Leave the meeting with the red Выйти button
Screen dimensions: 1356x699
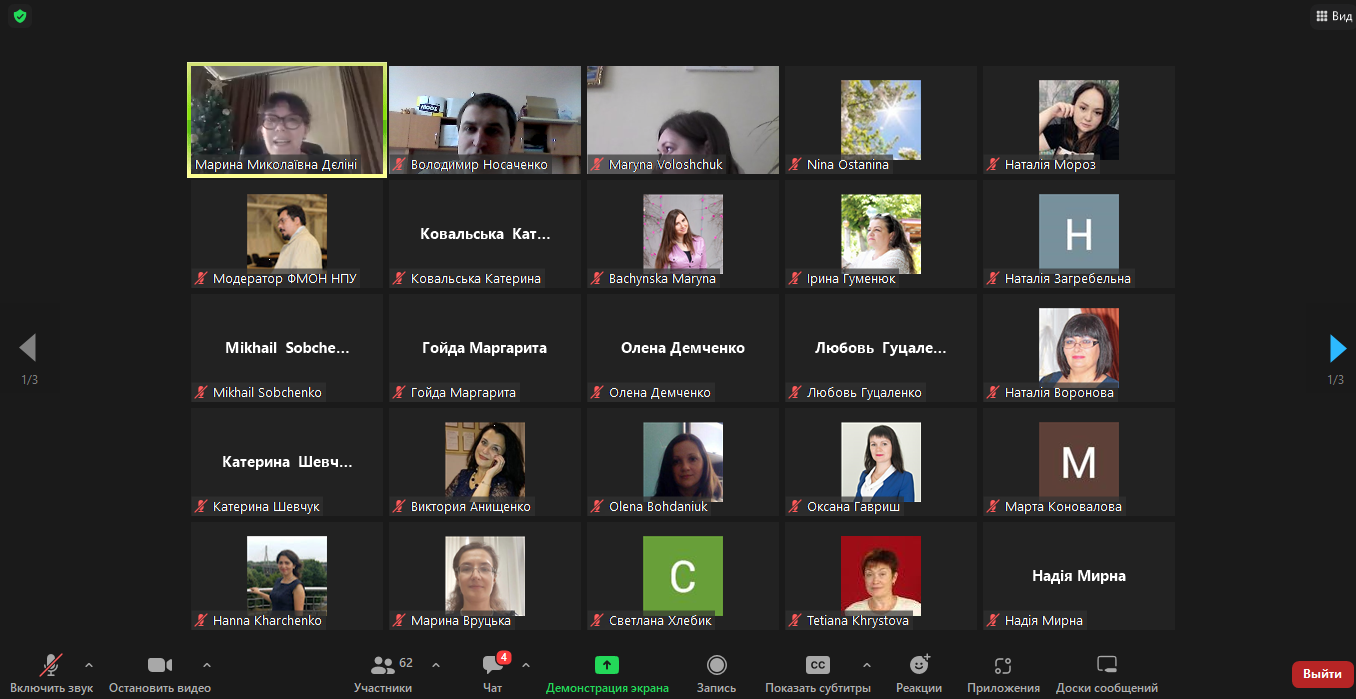(1322, 674)
